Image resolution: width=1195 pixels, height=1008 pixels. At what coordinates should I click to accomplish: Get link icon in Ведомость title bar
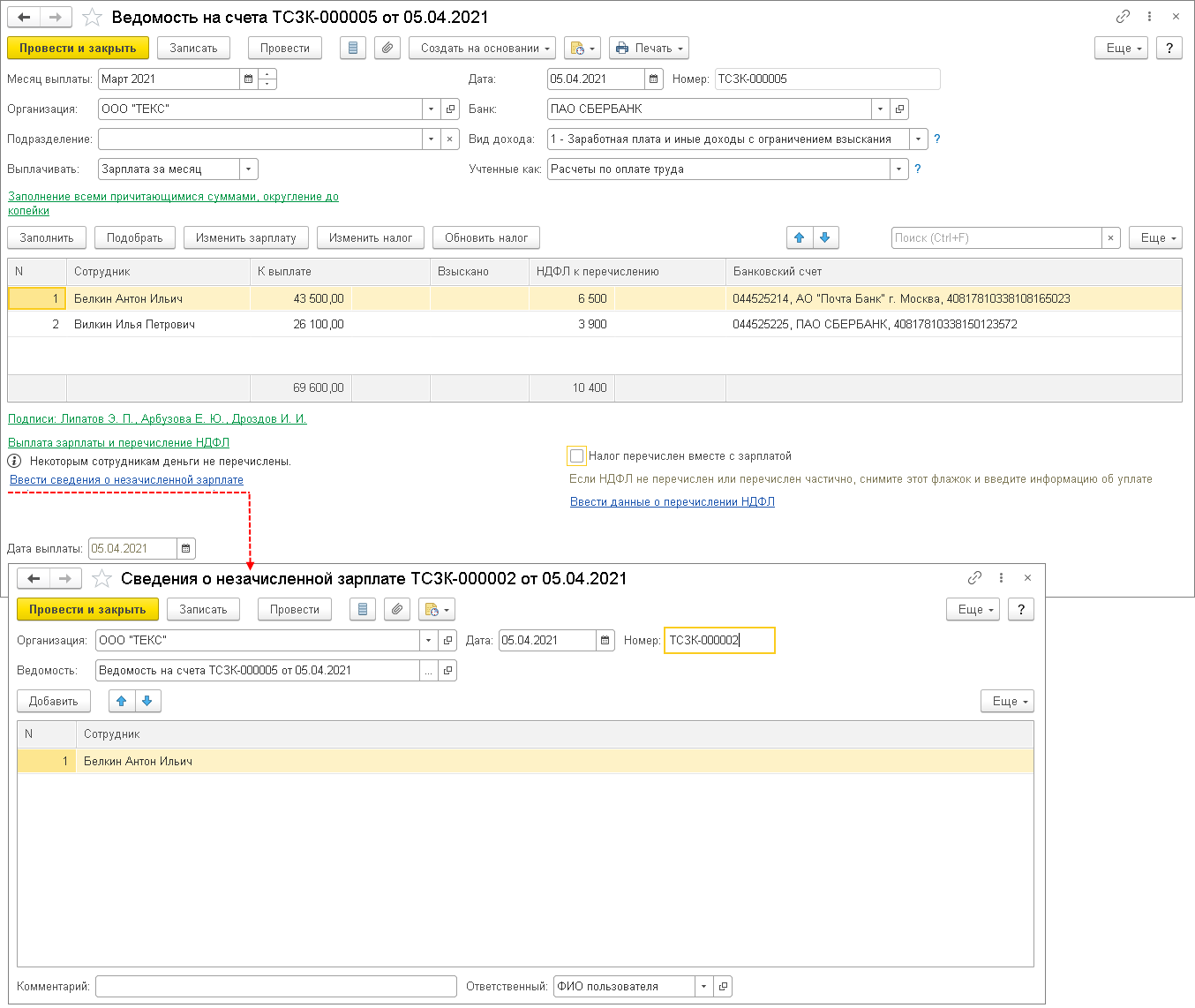[x=1123, y=17]
